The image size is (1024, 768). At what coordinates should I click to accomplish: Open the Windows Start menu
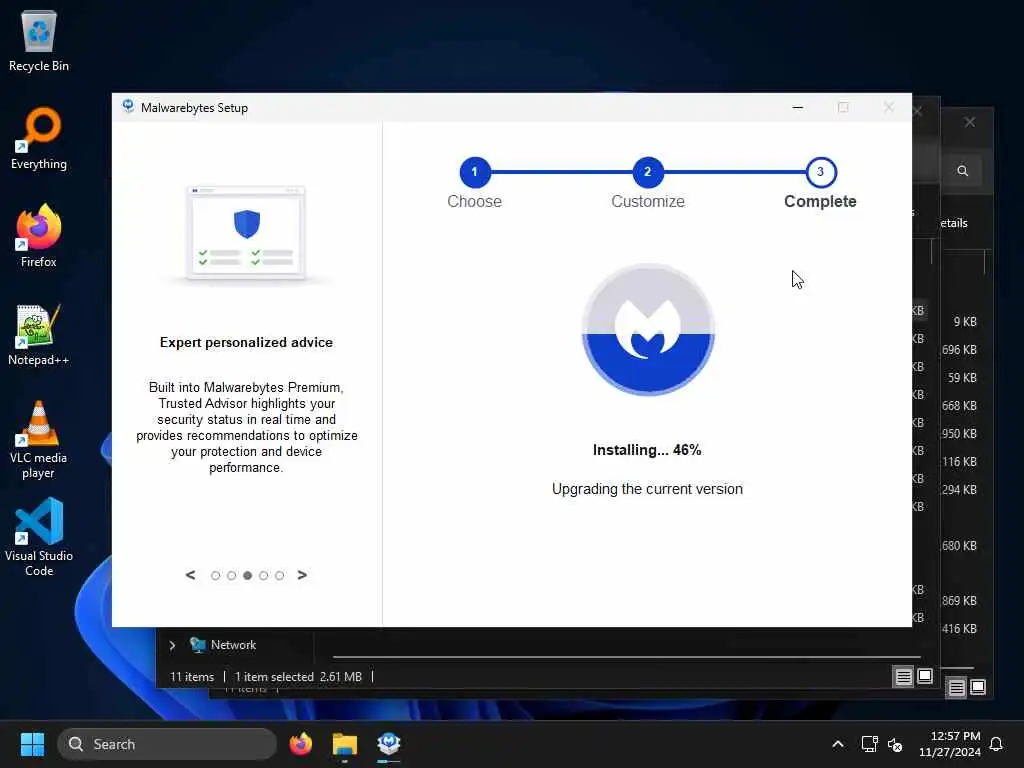[32, 744]
